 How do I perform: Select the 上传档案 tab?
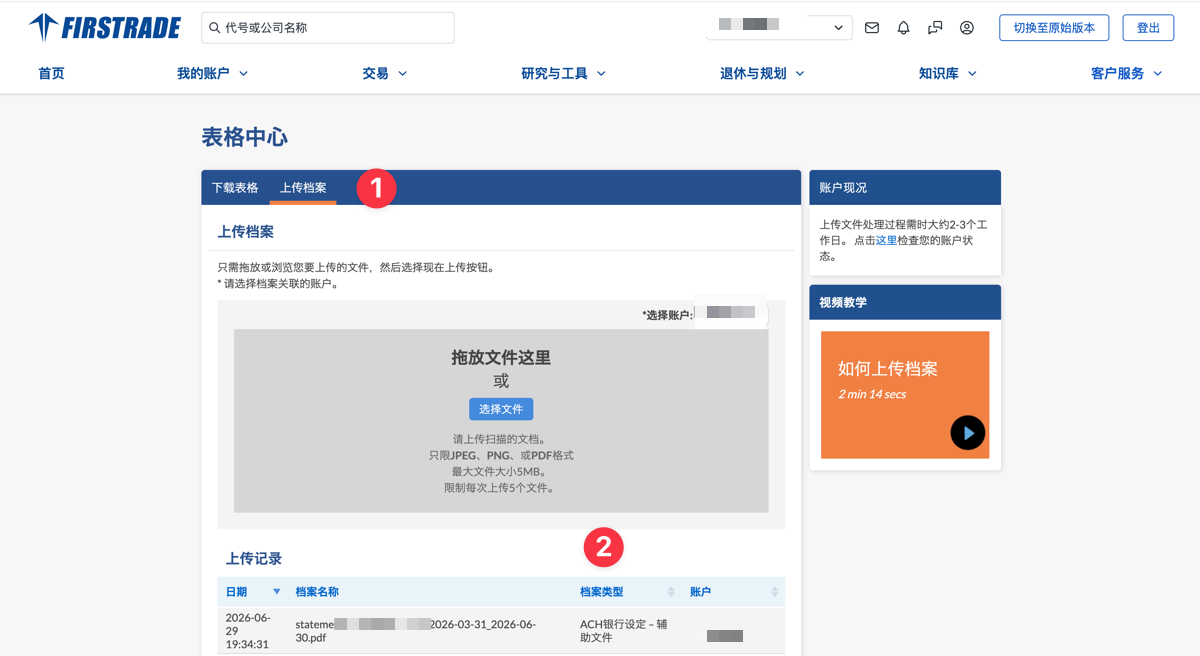click(x=303, y=187)
